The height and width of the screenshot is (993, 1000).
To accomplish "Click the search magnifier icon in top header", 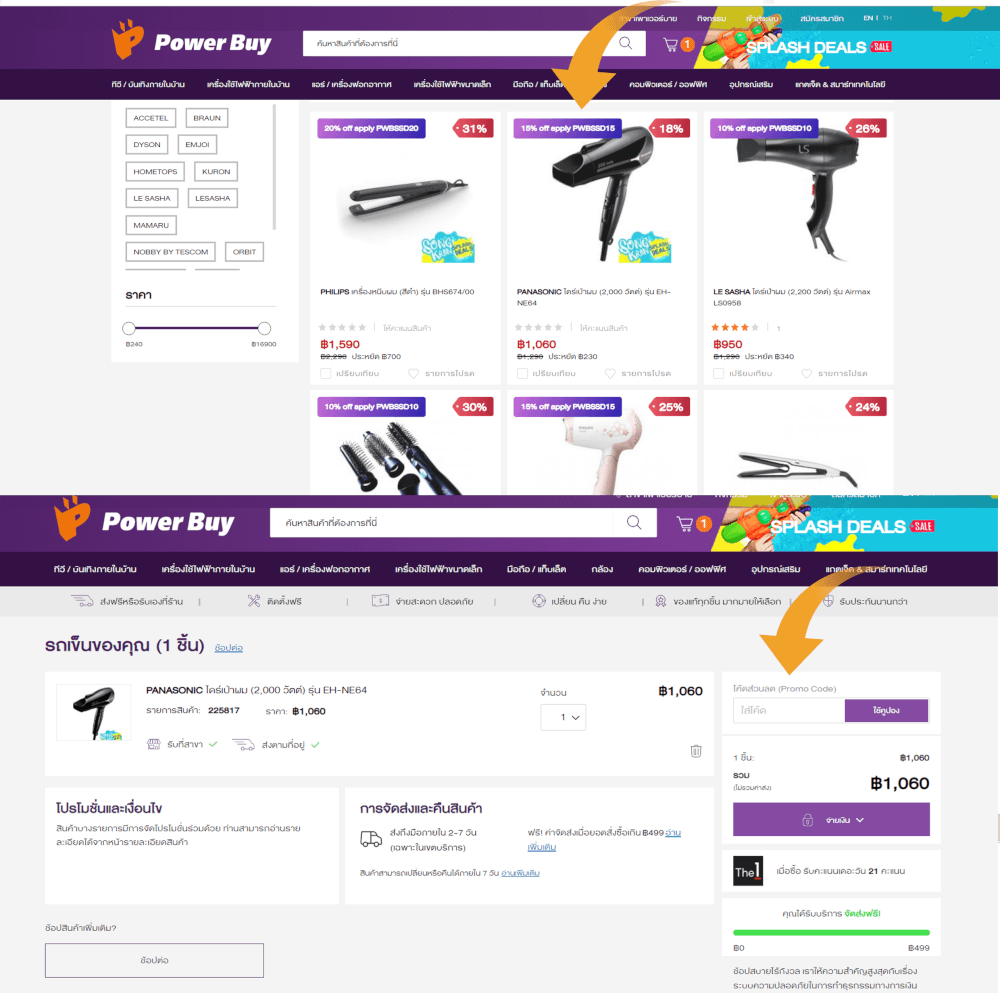I will coord(626,43).
